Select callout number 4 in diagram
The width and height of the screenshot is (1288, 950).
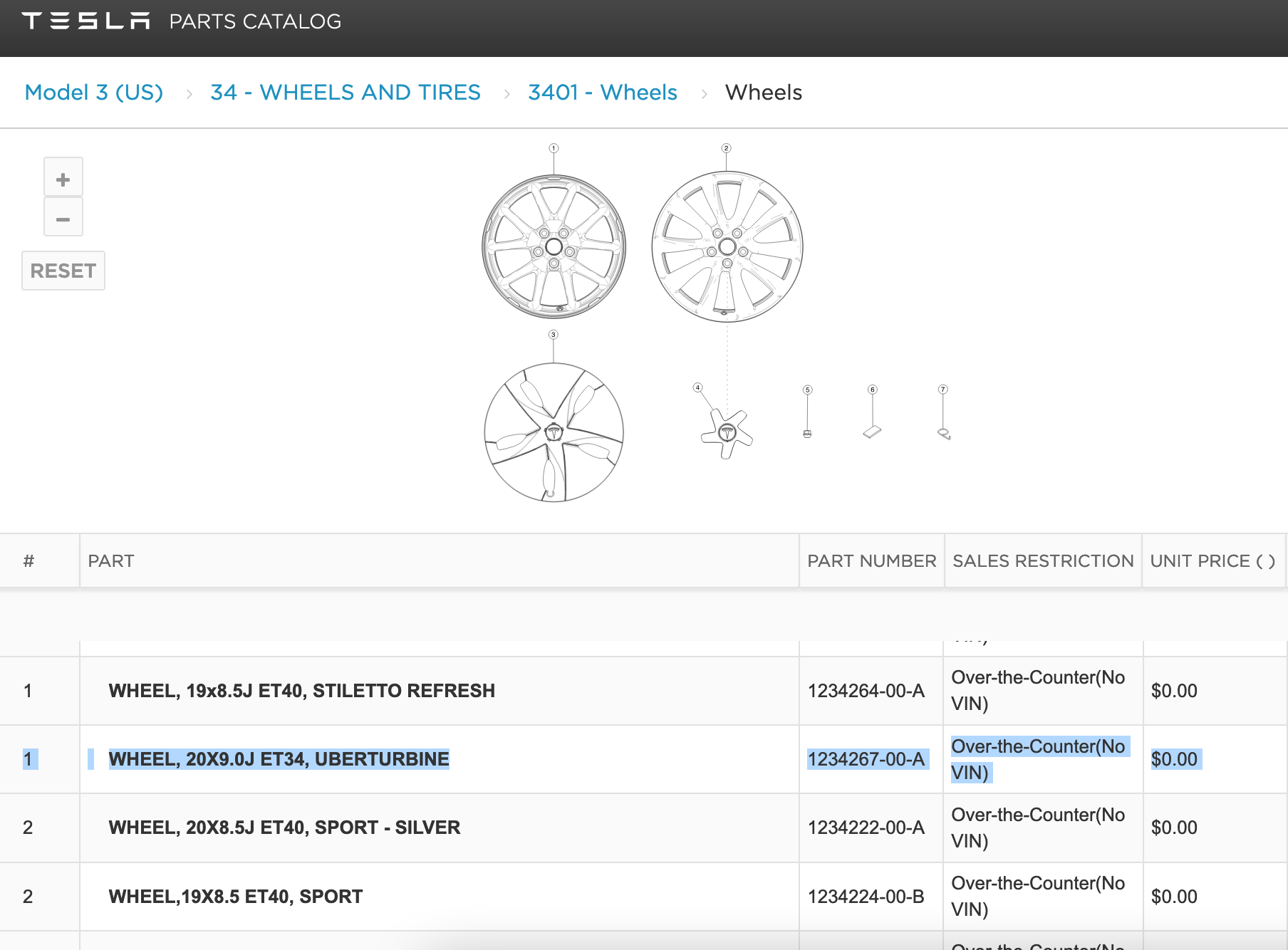pyautogui.click(x=698, y=387)
